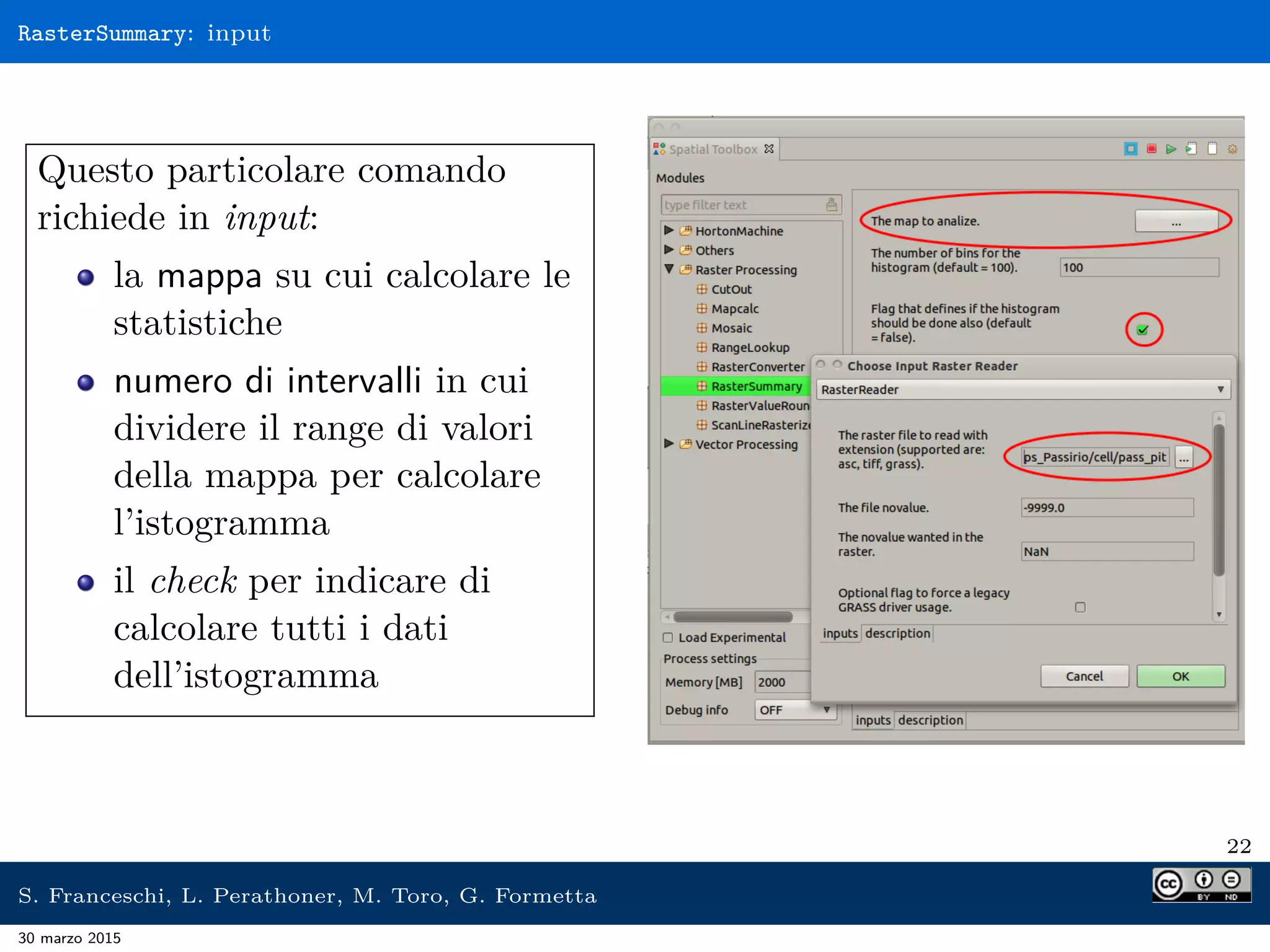
Task: Click Raster Processing folder icon
Action: coord(686,270)
